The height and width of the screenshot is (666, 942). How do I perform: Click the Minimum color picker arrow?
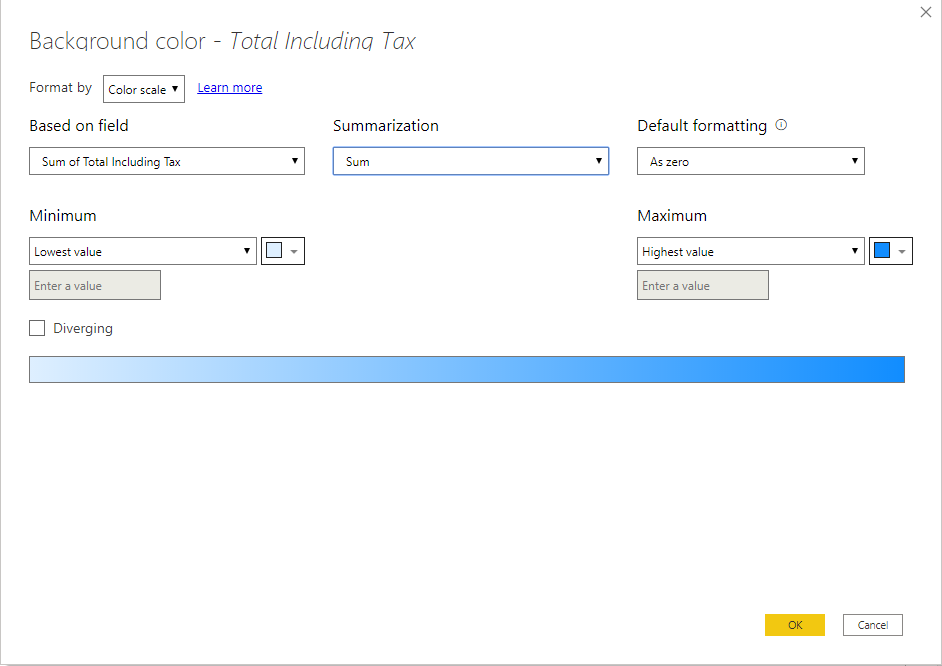pos(294,252)
